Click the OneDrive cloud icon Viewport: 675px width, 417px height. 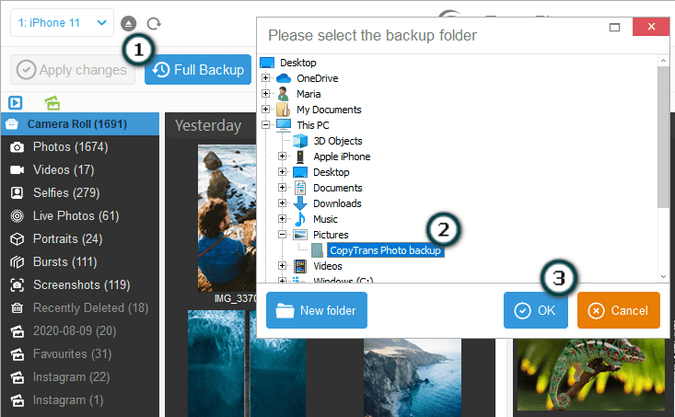[x=284, y=78]
